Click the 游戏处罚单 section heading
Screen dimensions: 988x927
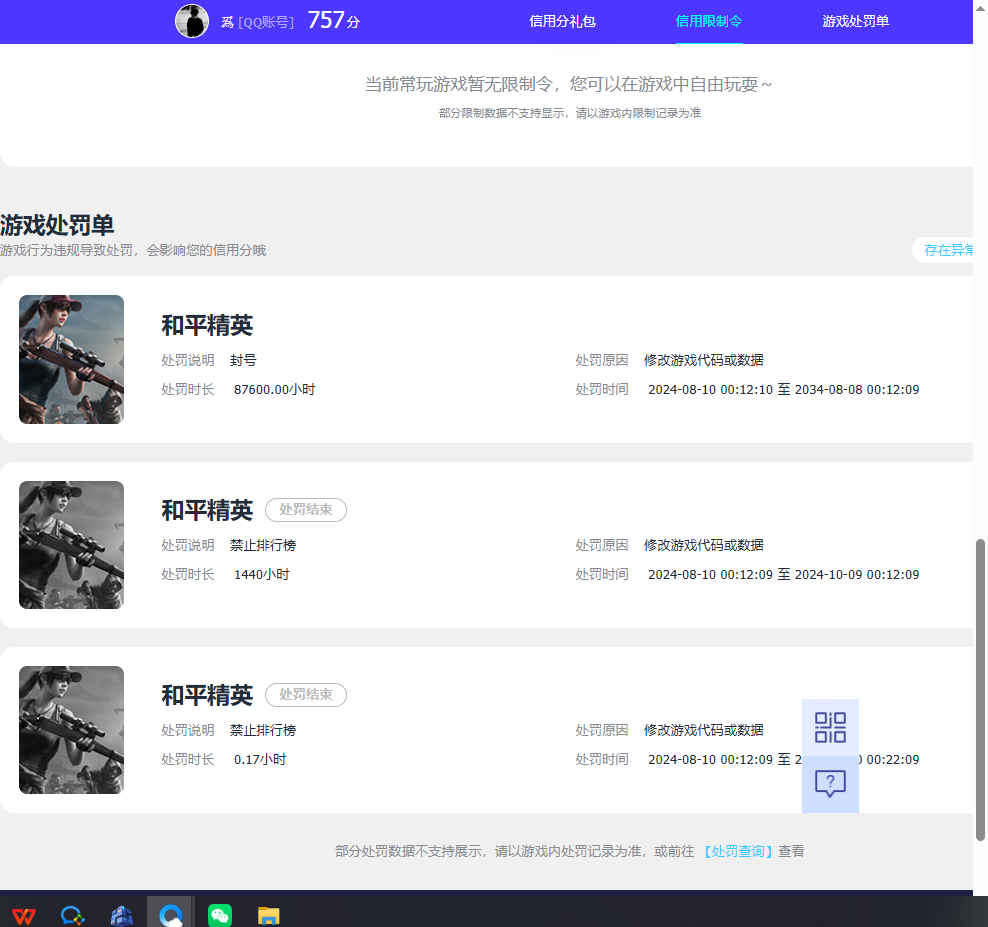click(x=57, y=225)
